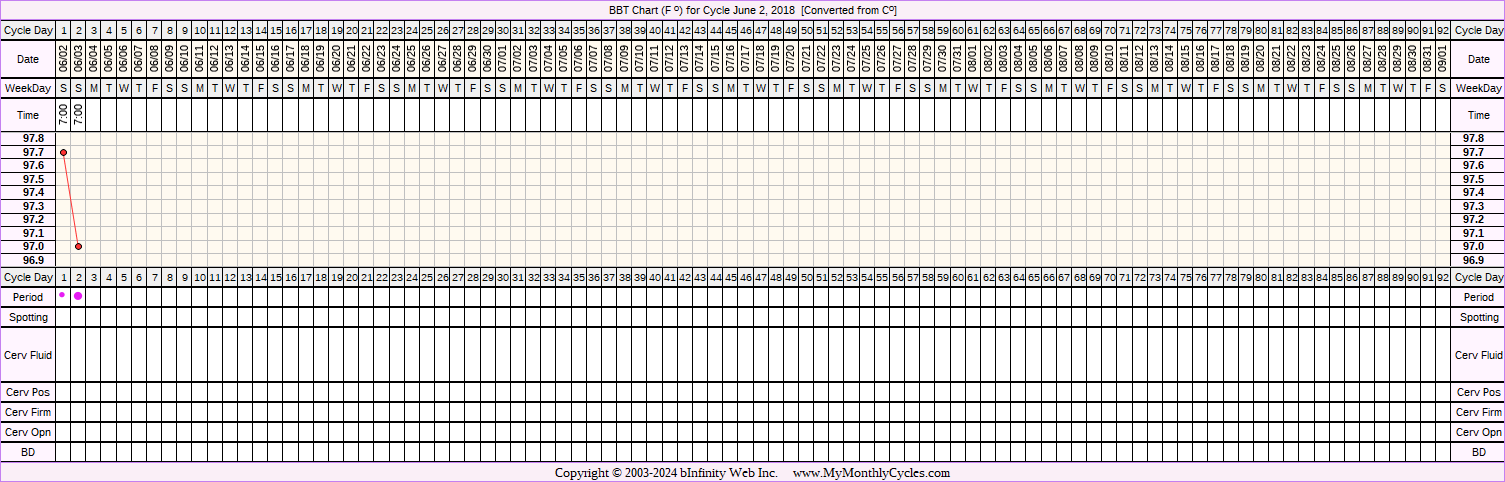Select the small period dot on day 1

point(62,295)
